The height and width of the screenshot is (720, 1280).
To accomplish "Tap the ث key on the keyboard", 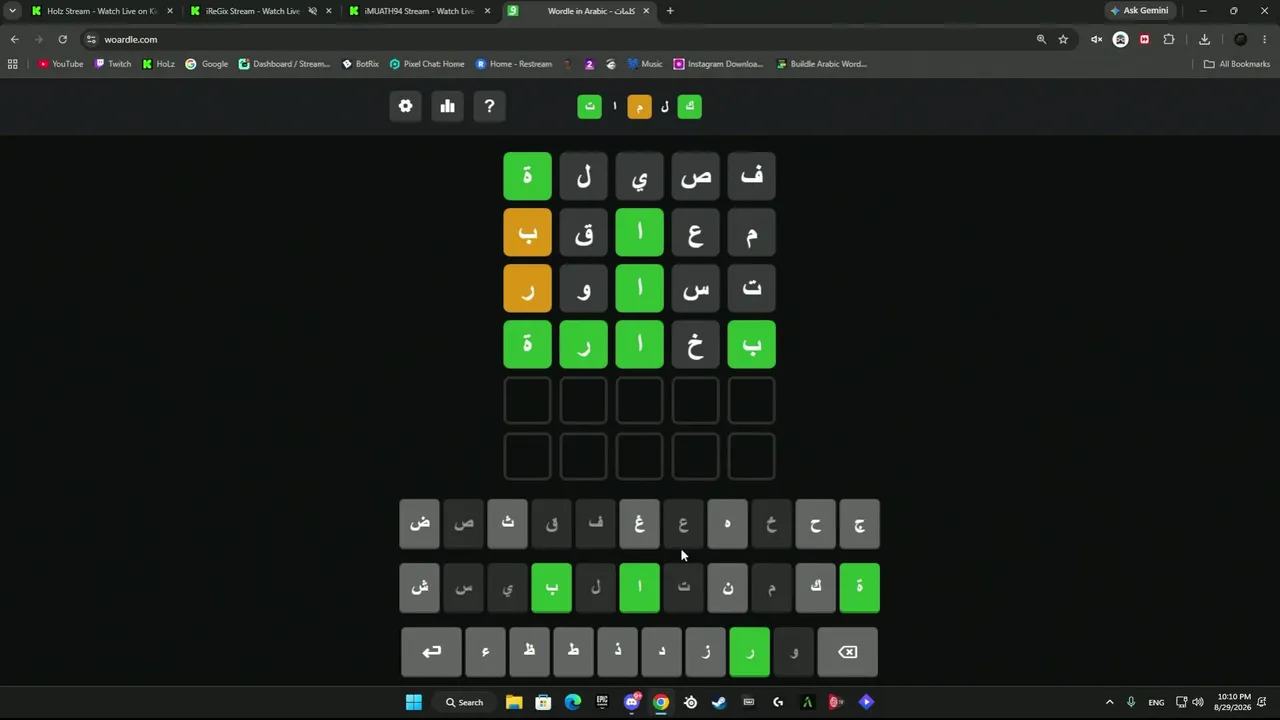I will 507,524.
